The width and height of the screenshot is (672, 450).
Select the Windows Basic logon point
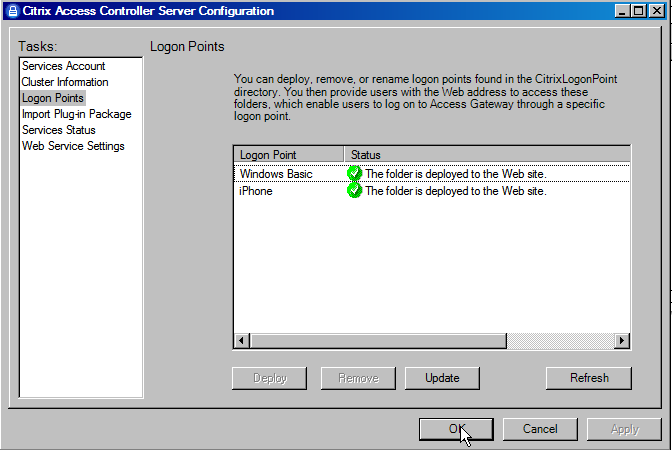tap(432, 174)
